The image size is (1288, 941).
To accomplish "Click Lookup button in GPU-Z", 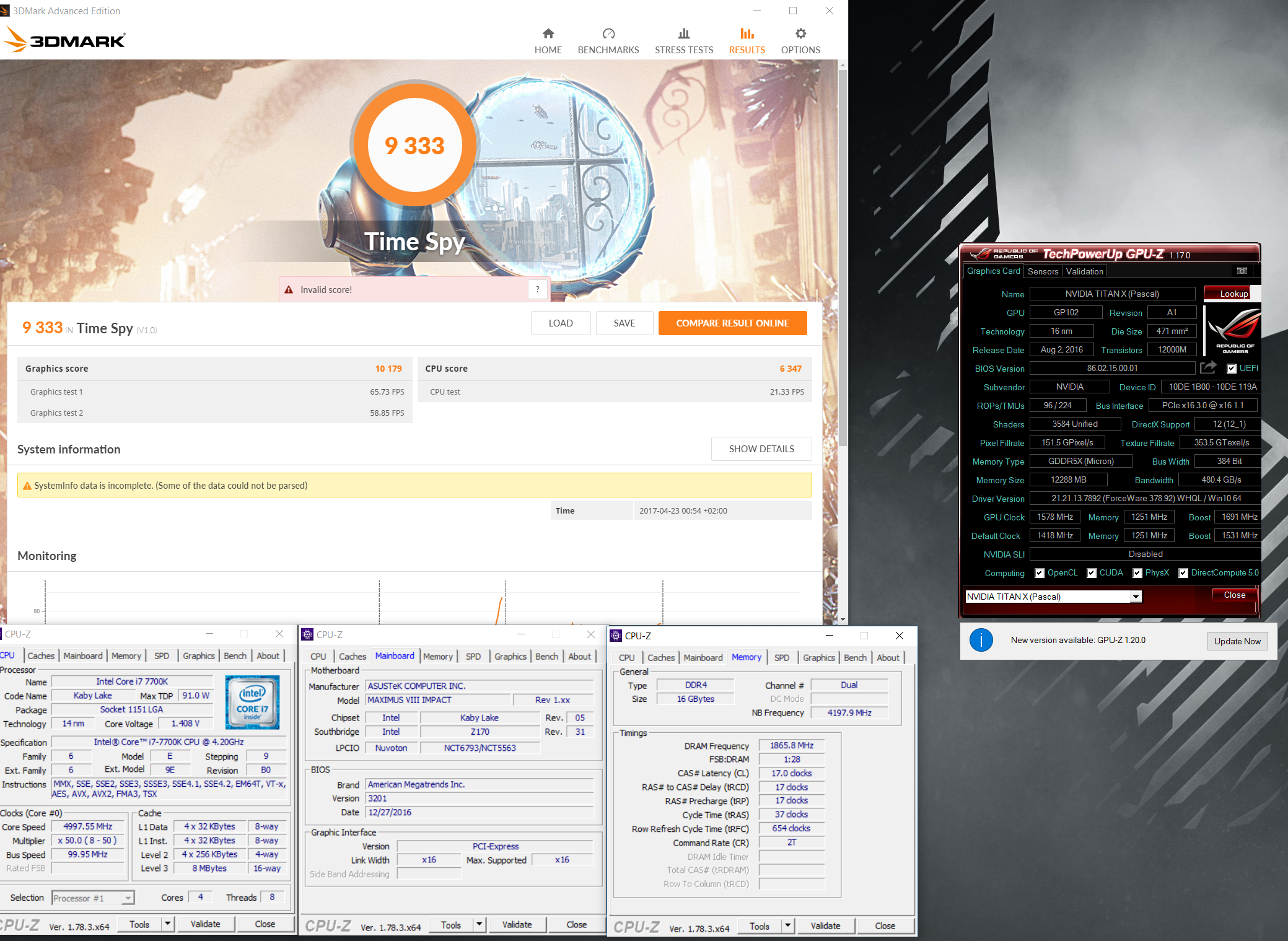I will coord(1227,293).
